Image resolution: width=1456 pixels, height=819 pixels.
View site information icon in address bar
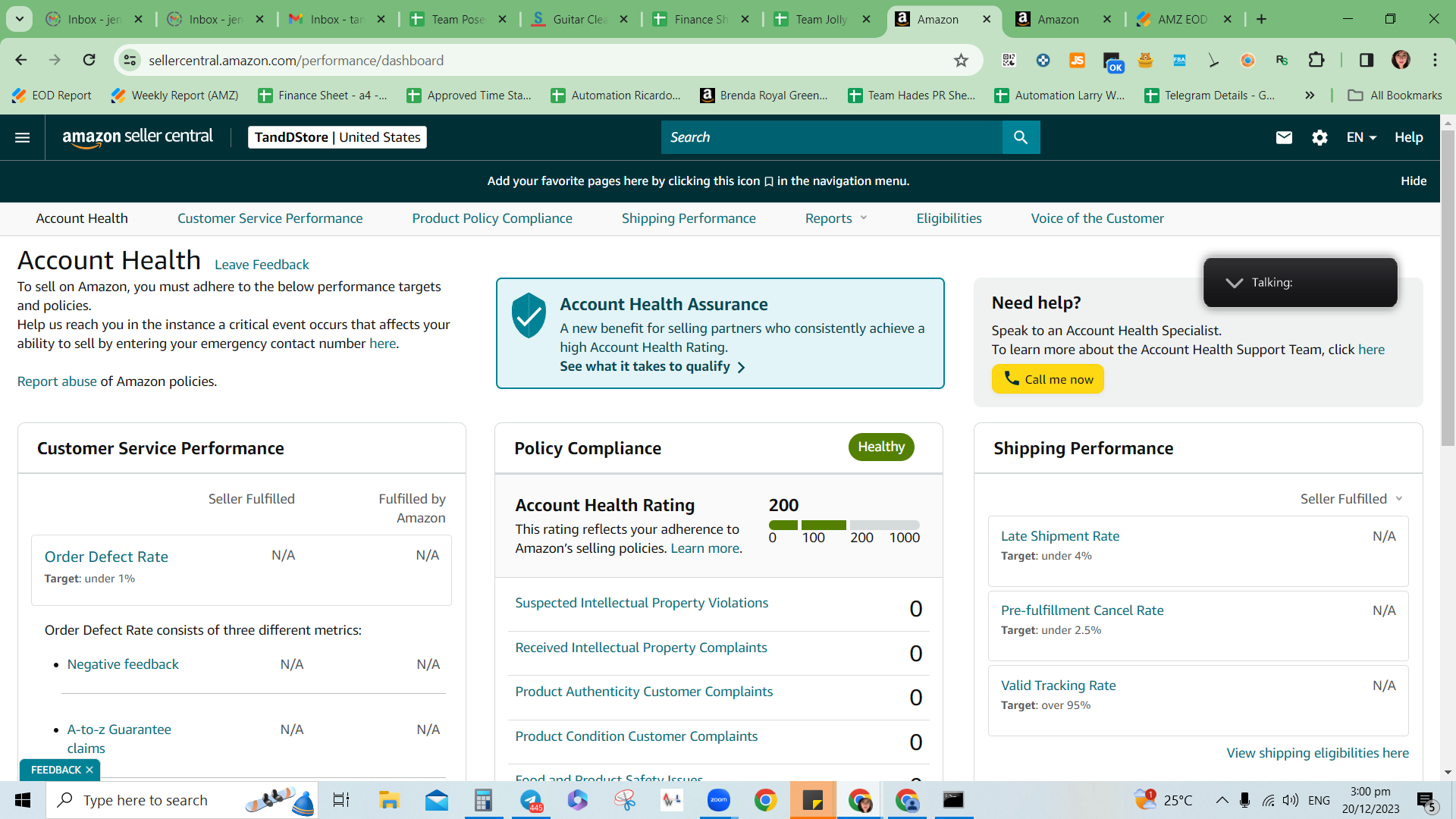pos(130,61)
